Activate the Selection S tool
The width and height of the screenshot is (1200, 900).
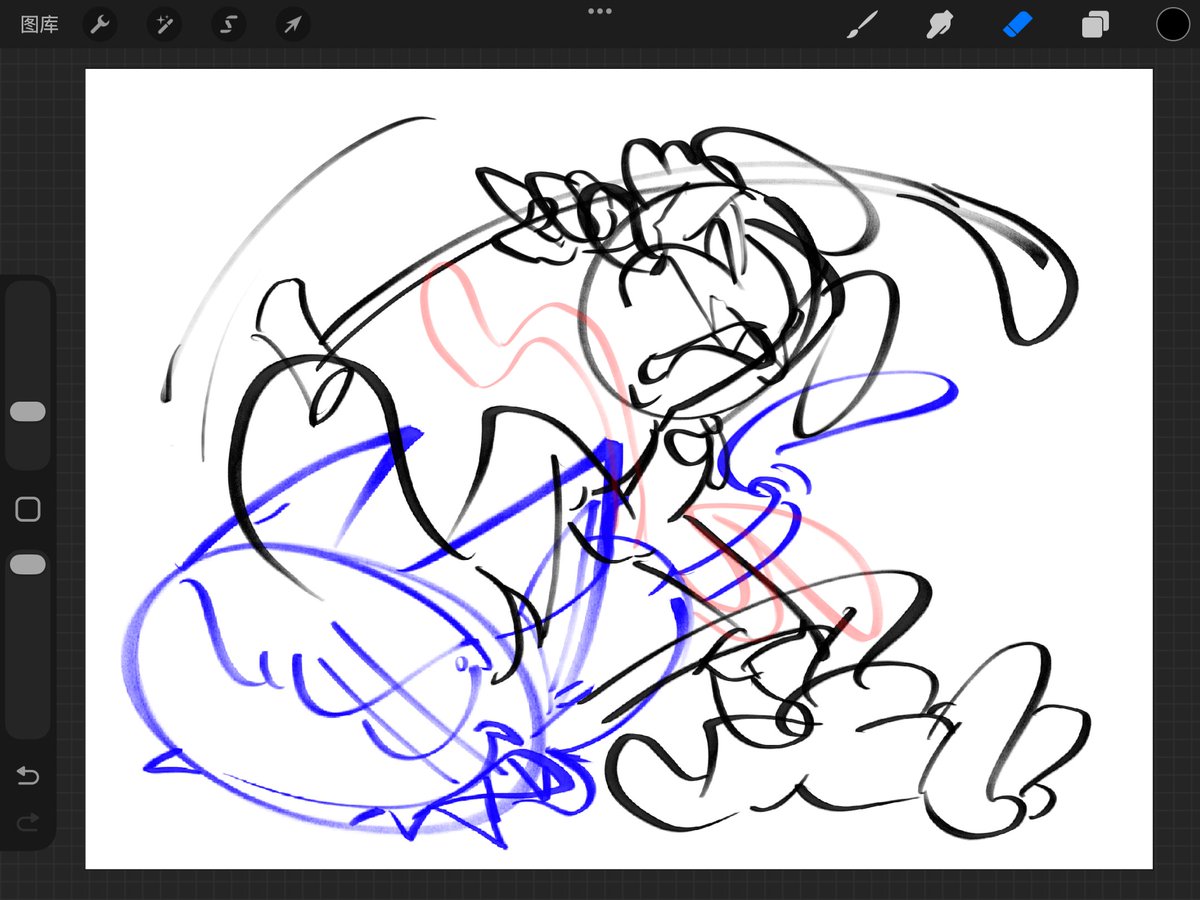pos(228,25)
